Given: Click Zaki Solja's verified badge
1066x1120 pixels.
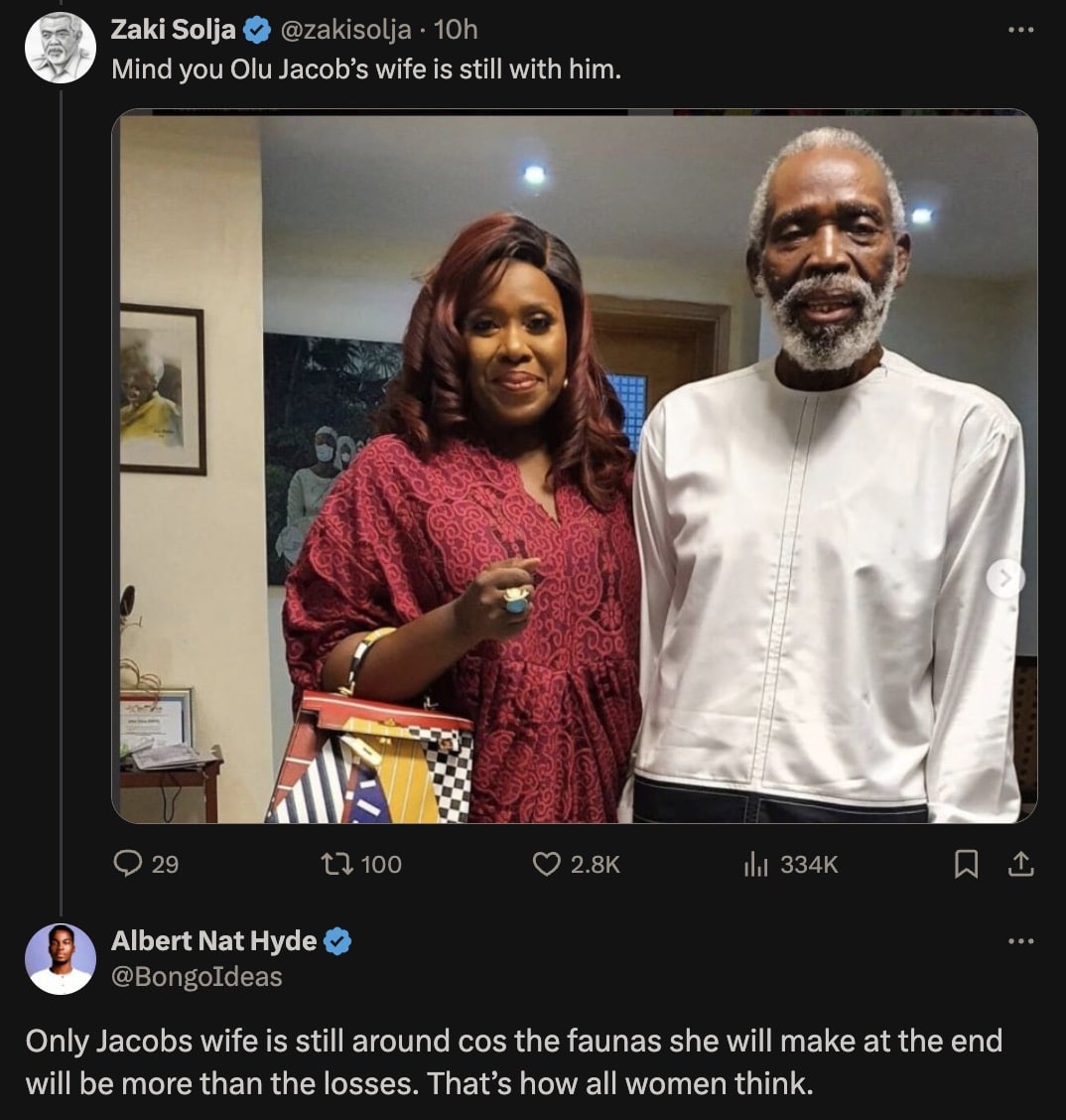Looking at the screenshot, I should tap(257, 31).
